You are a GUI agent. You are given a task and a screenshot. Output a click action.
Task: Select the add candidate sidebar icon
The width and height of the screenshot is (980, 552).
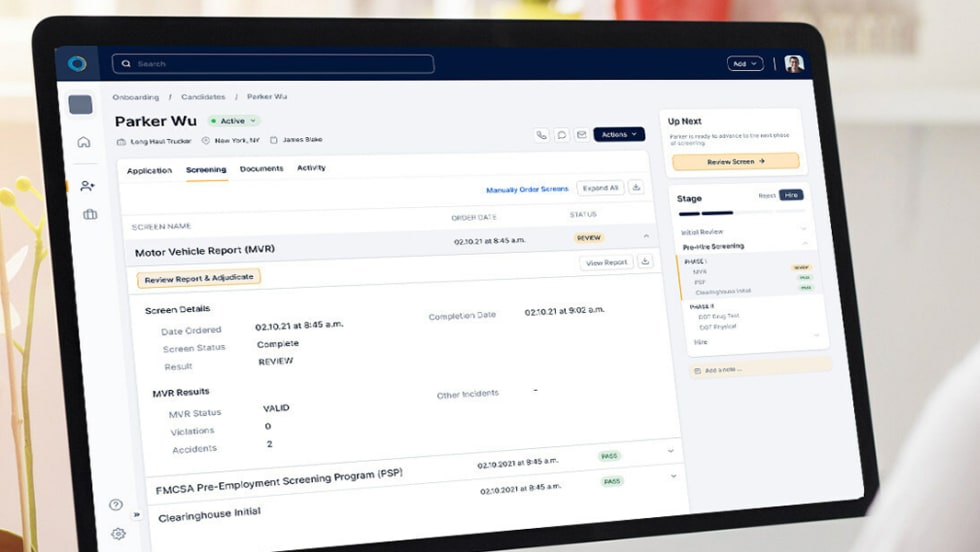pos(87,186)
